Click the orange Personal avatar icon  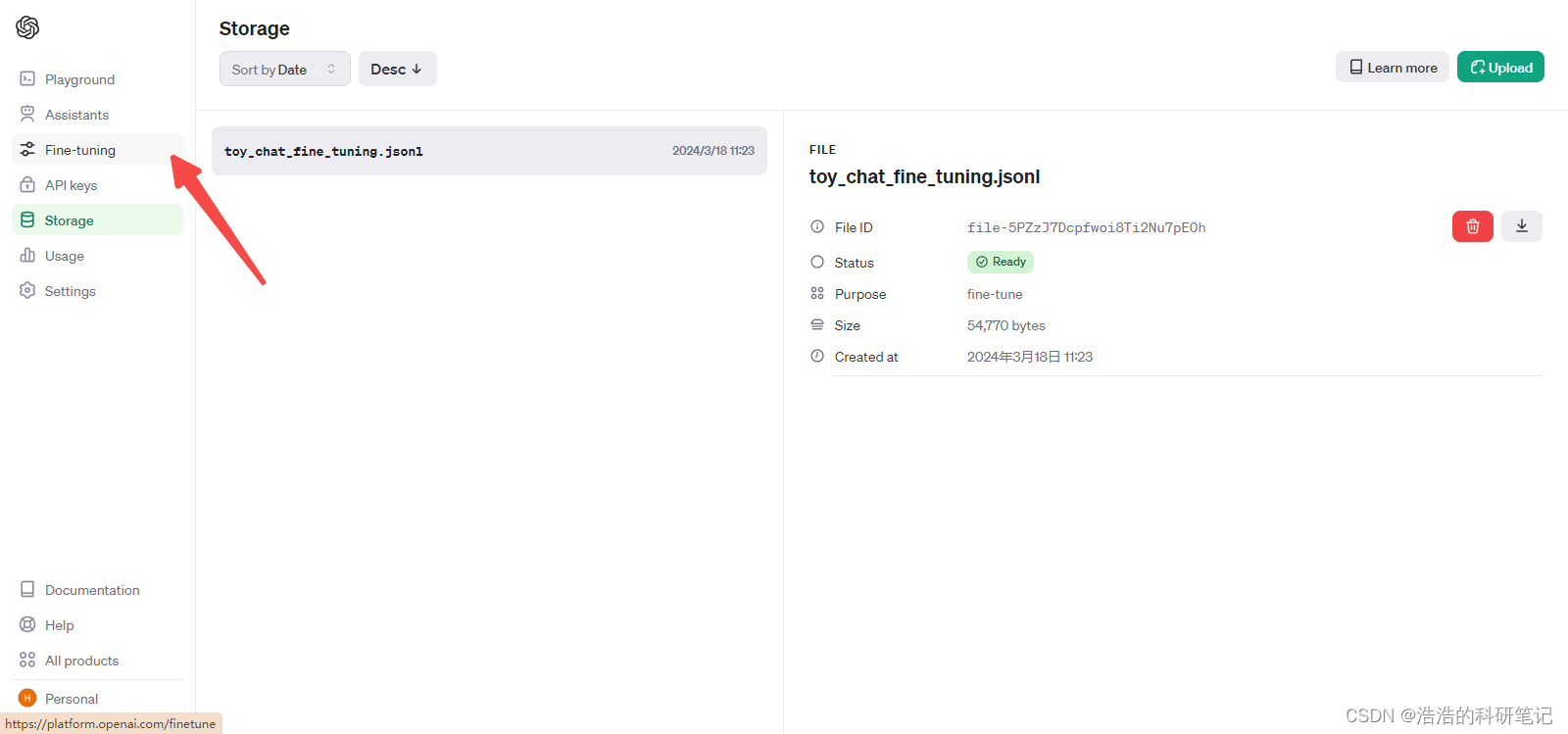[27, 698]
